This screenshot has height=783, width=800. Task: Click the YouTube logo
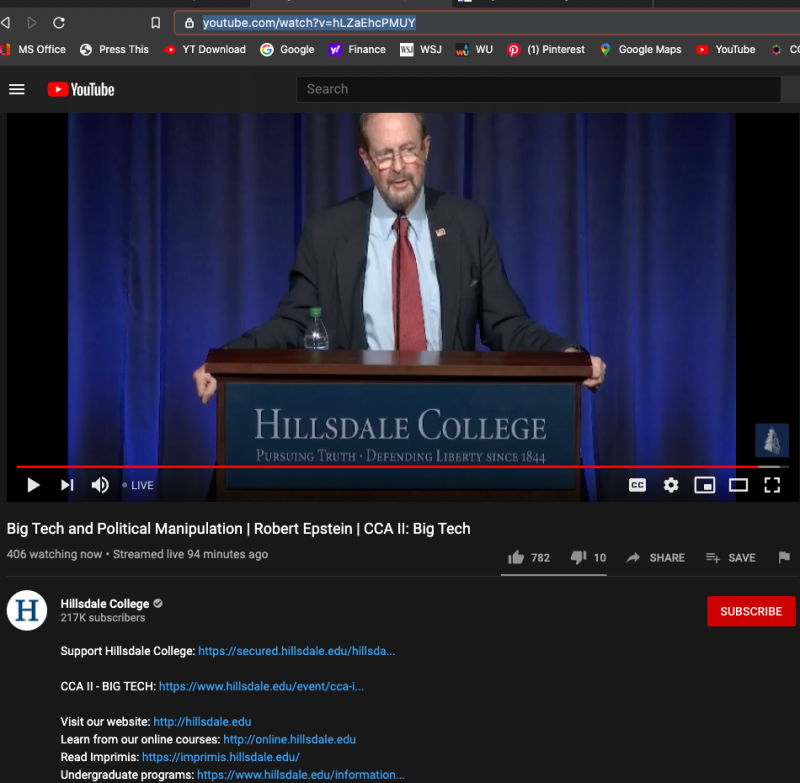click(x=81, y=90)
